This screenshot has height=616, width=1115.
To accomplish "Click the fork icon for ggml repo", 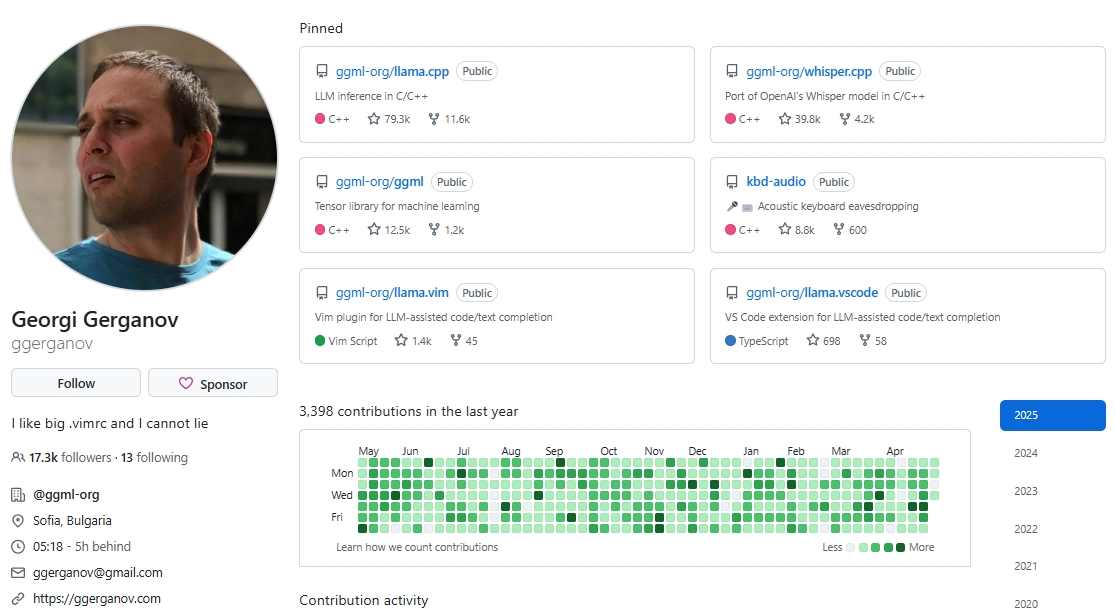I will click(434, 229).
